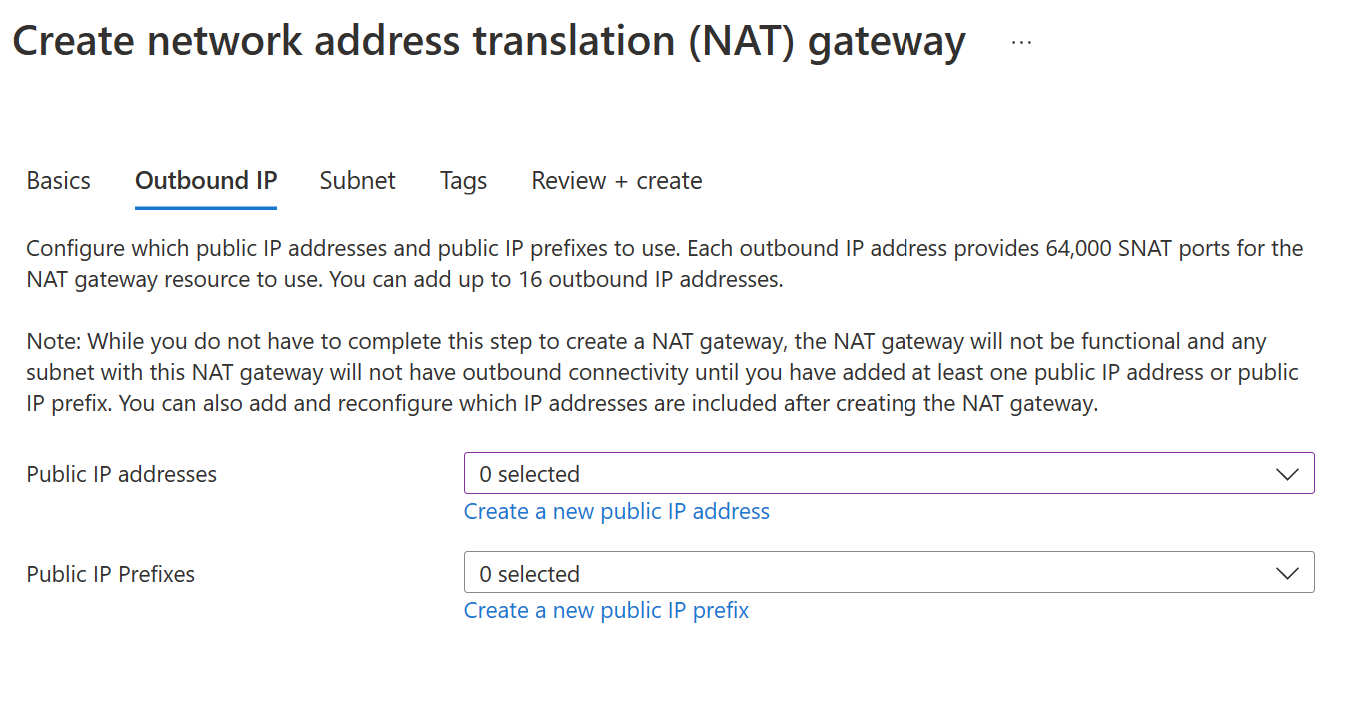Select the Outbound IP tab
The image size is (1363, 719).
coord(205,181)
